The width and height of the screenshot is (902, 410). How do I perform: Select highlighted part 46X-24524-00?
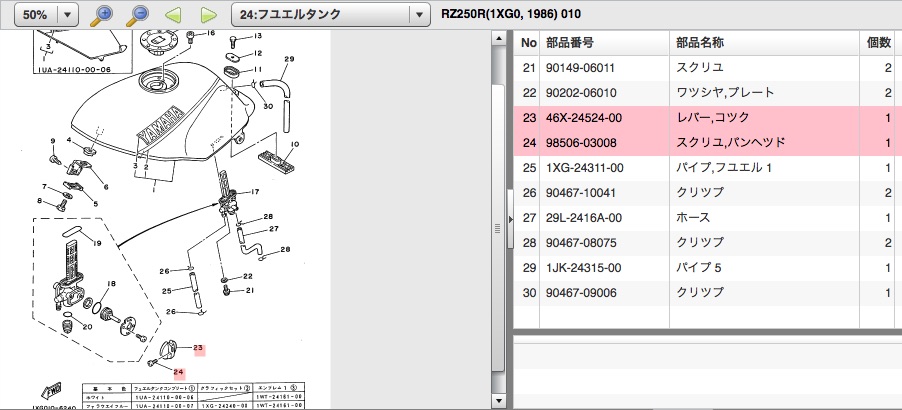point(584,118)
